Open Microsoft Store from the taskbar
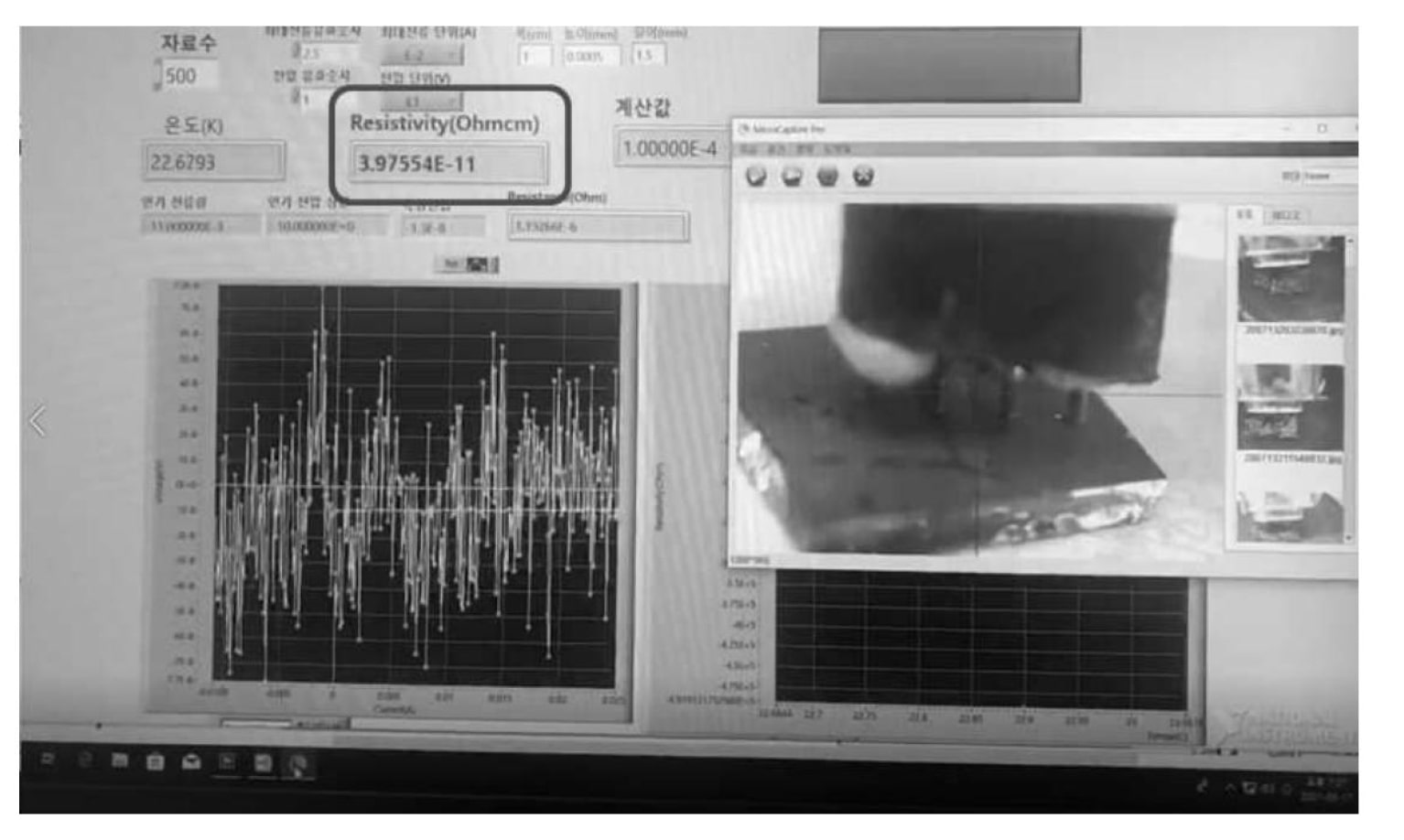The width and height of the screenshot is (1404, 840). click(155, 761)
